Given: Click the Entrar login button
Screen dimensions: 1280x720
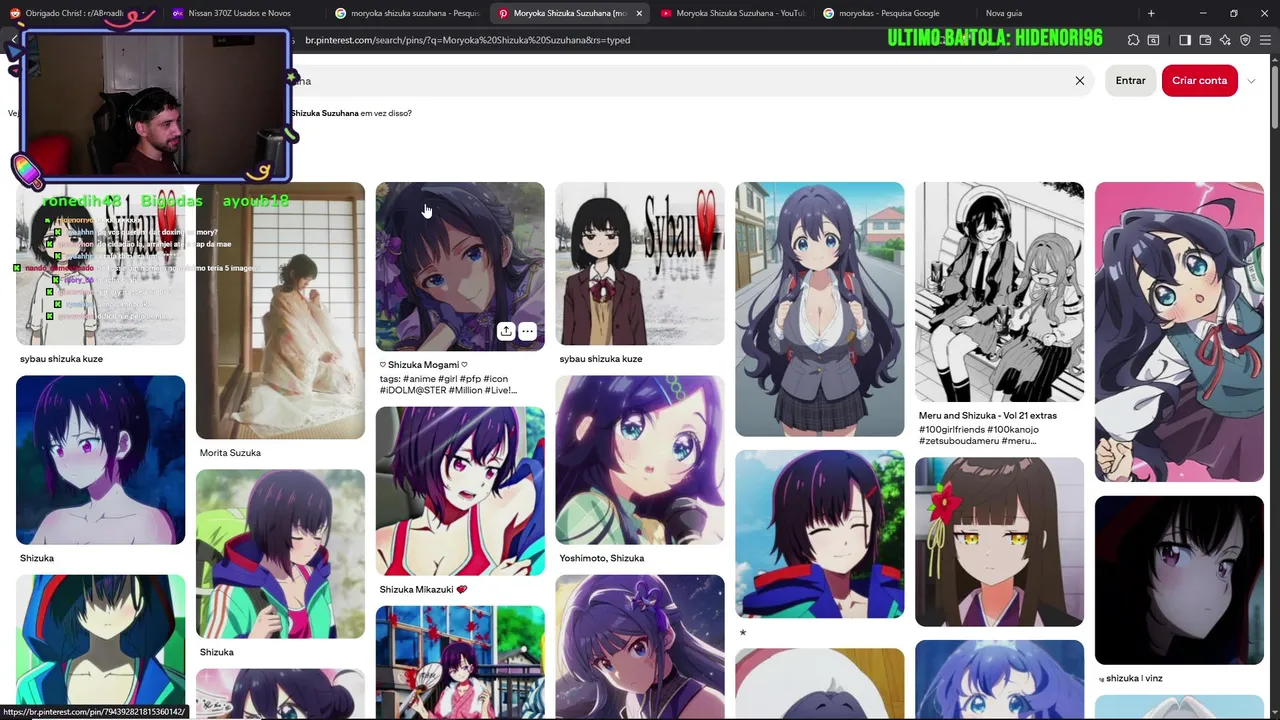Looking at the screenshot, I should [1130, 80].
